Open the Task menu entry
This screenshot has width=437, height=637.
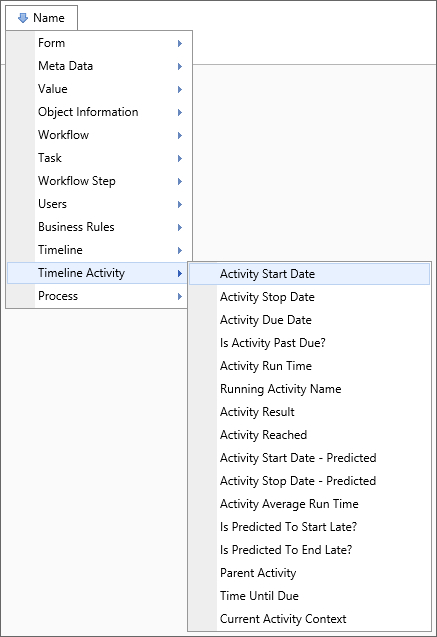[x=99, y=158]
